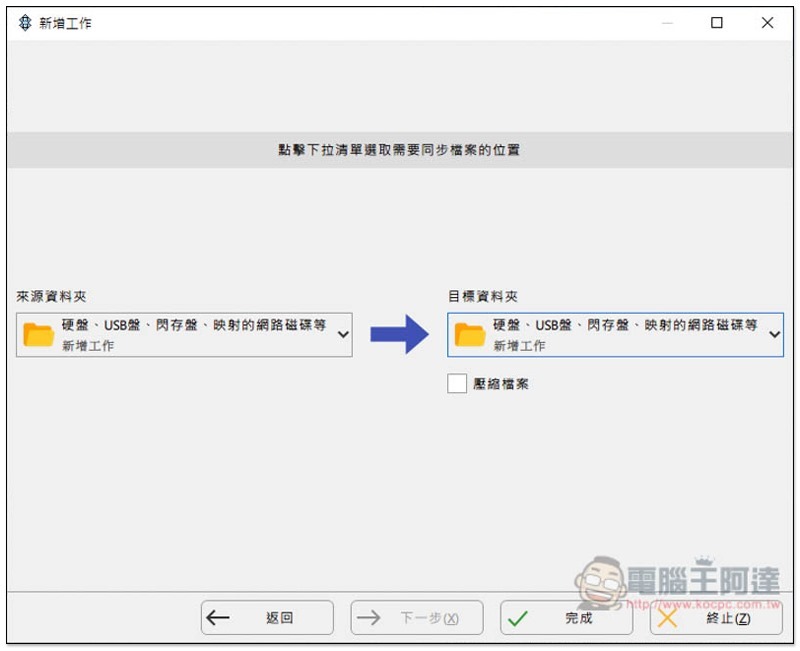Click the 終止(Z) button
Image resolution: width=800 pixels, height=651 pixels.
pos(716,617)
